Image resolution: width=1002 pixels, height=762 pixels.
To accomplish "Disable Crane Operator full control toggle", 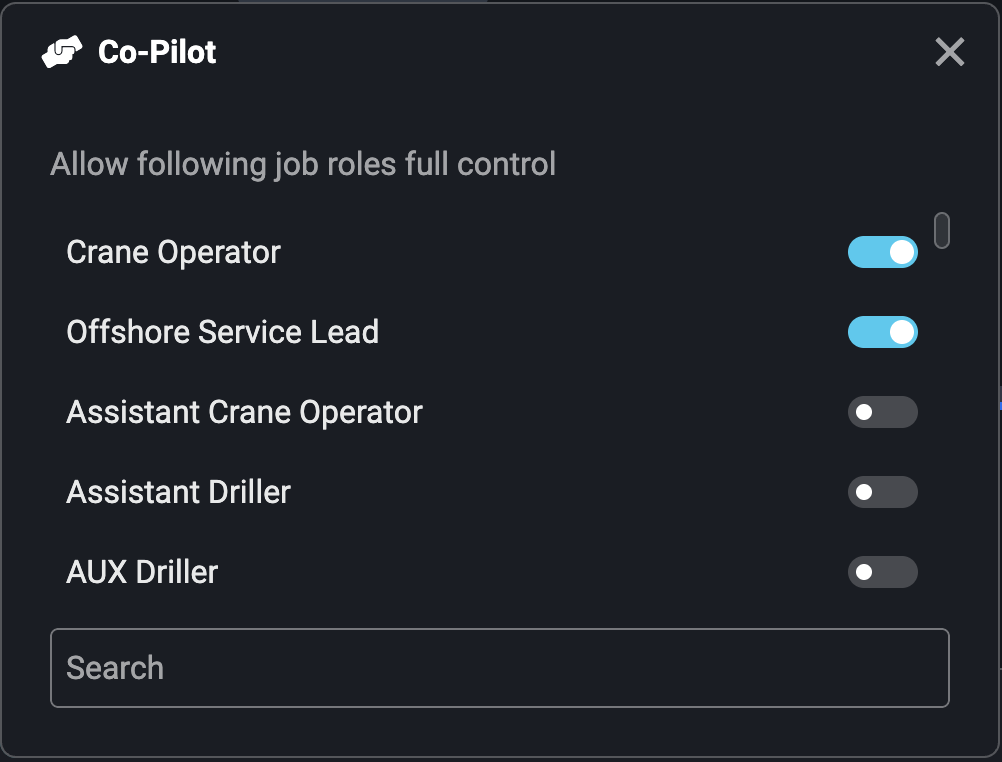I will (882, 252).
